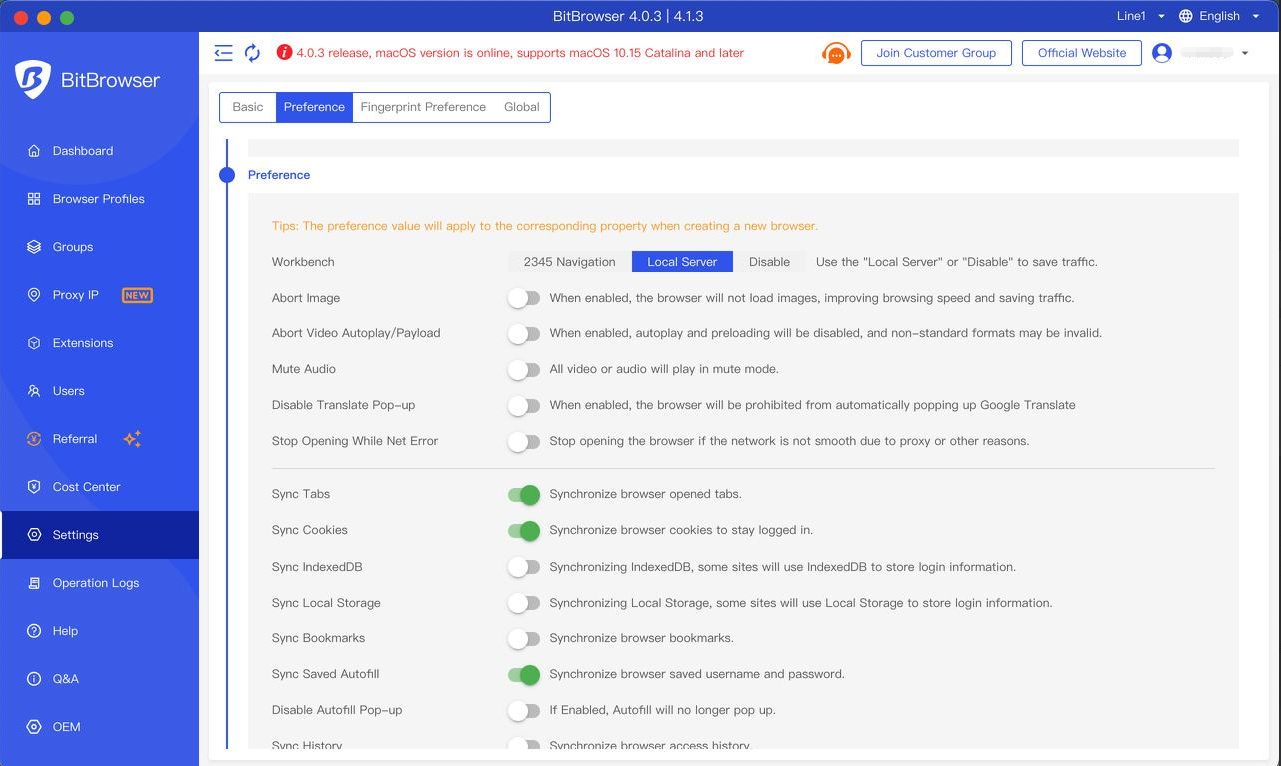The height and width of the screenshot is (766, 1281).
Task: Click the Dashboard home icon
Action: pyautogui.click(x=34, y=151)
